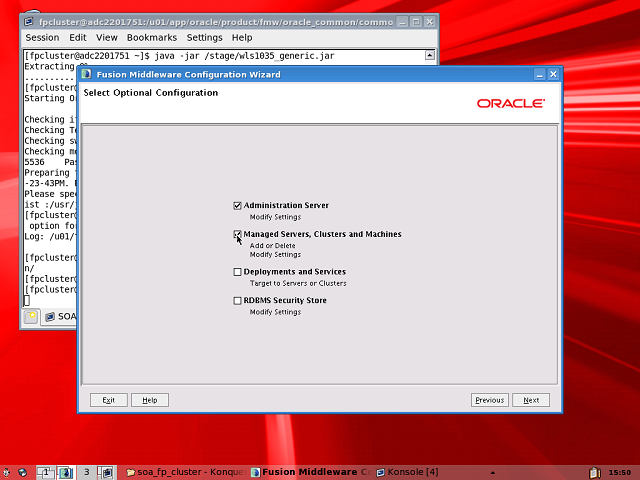
Task: Click 'Modify Settings' under RDBMS Security Store
Action: pyautogui.click(x=275, y=312)
